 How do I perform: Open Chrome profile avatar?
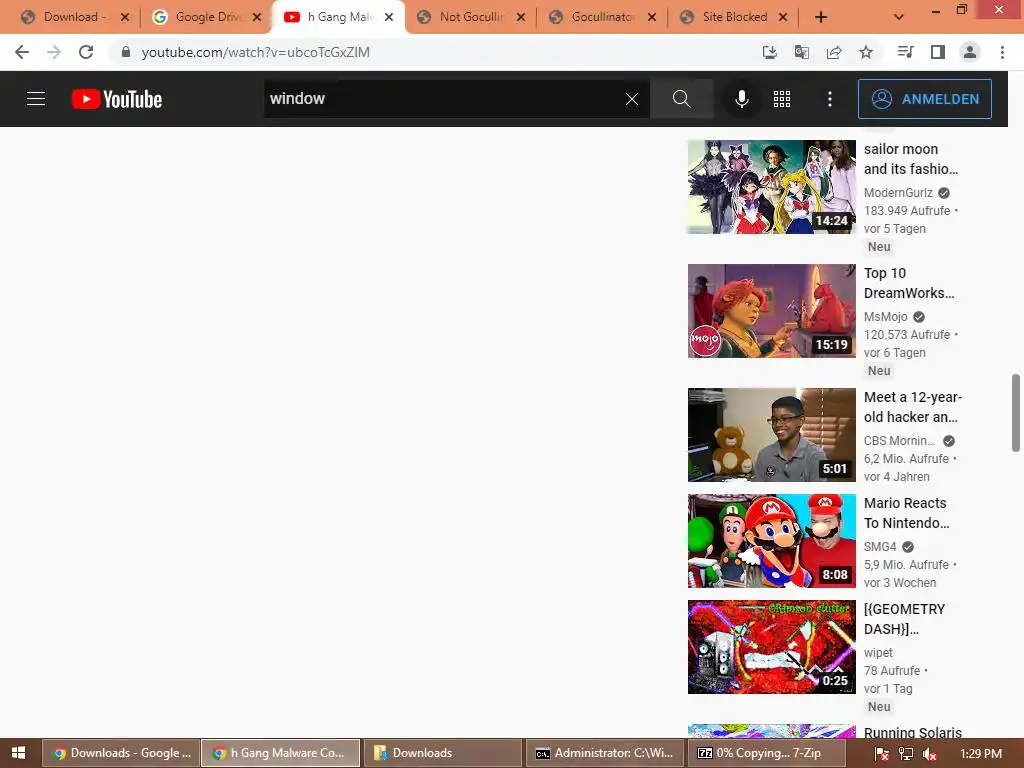click(970, 52)
